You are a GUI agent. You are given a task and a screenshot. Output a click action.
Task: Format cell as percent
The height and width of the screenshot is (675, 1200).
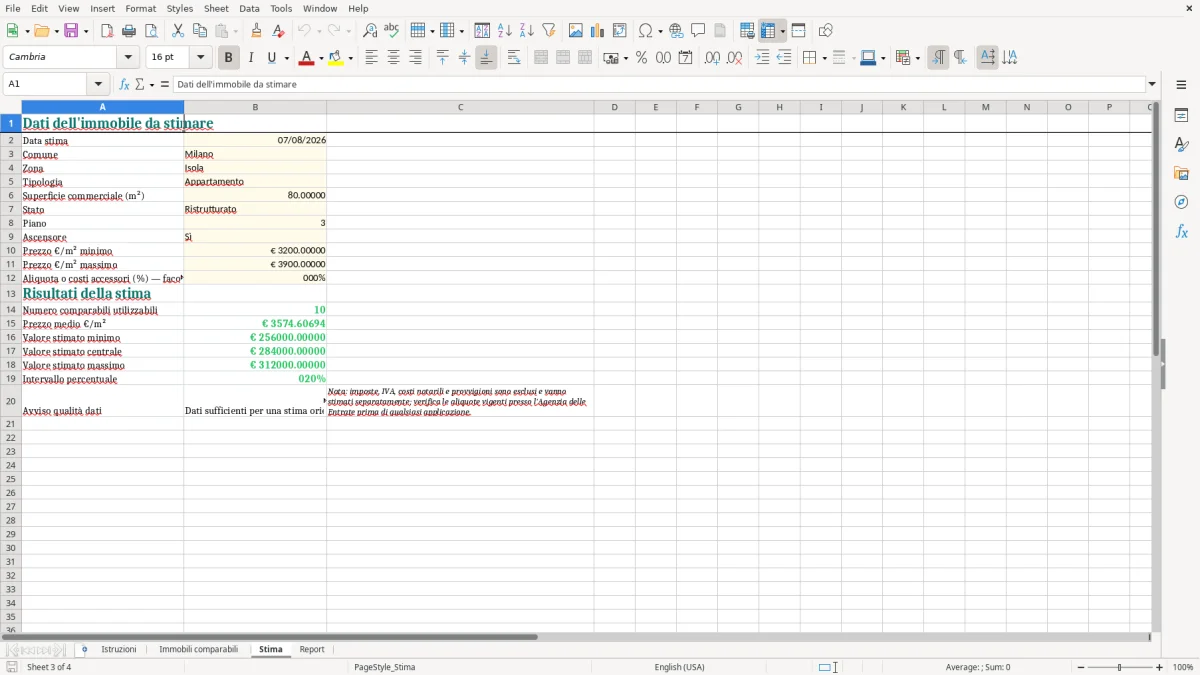coord(641,58)
